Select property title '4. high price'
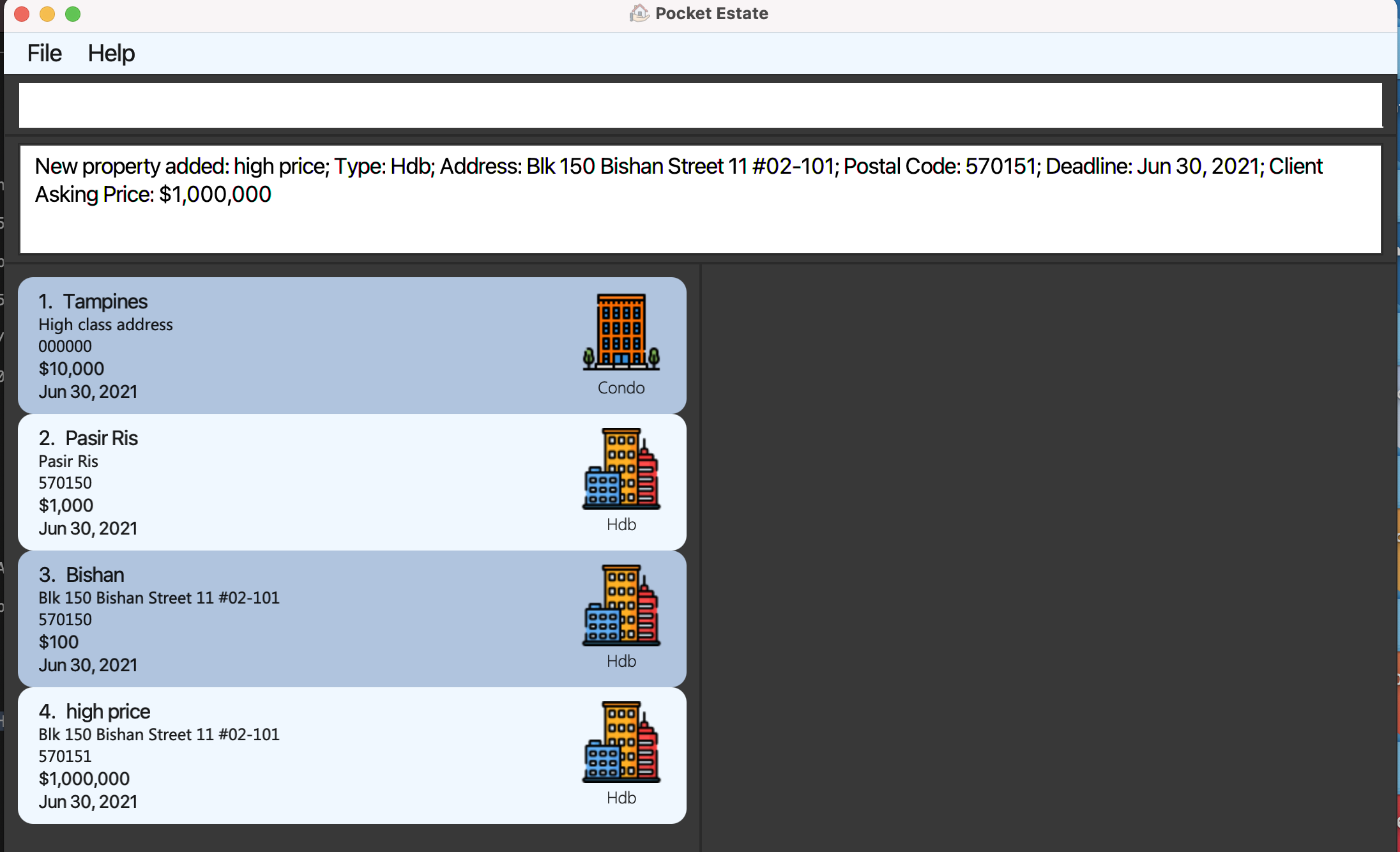 (x=95, y=711)
